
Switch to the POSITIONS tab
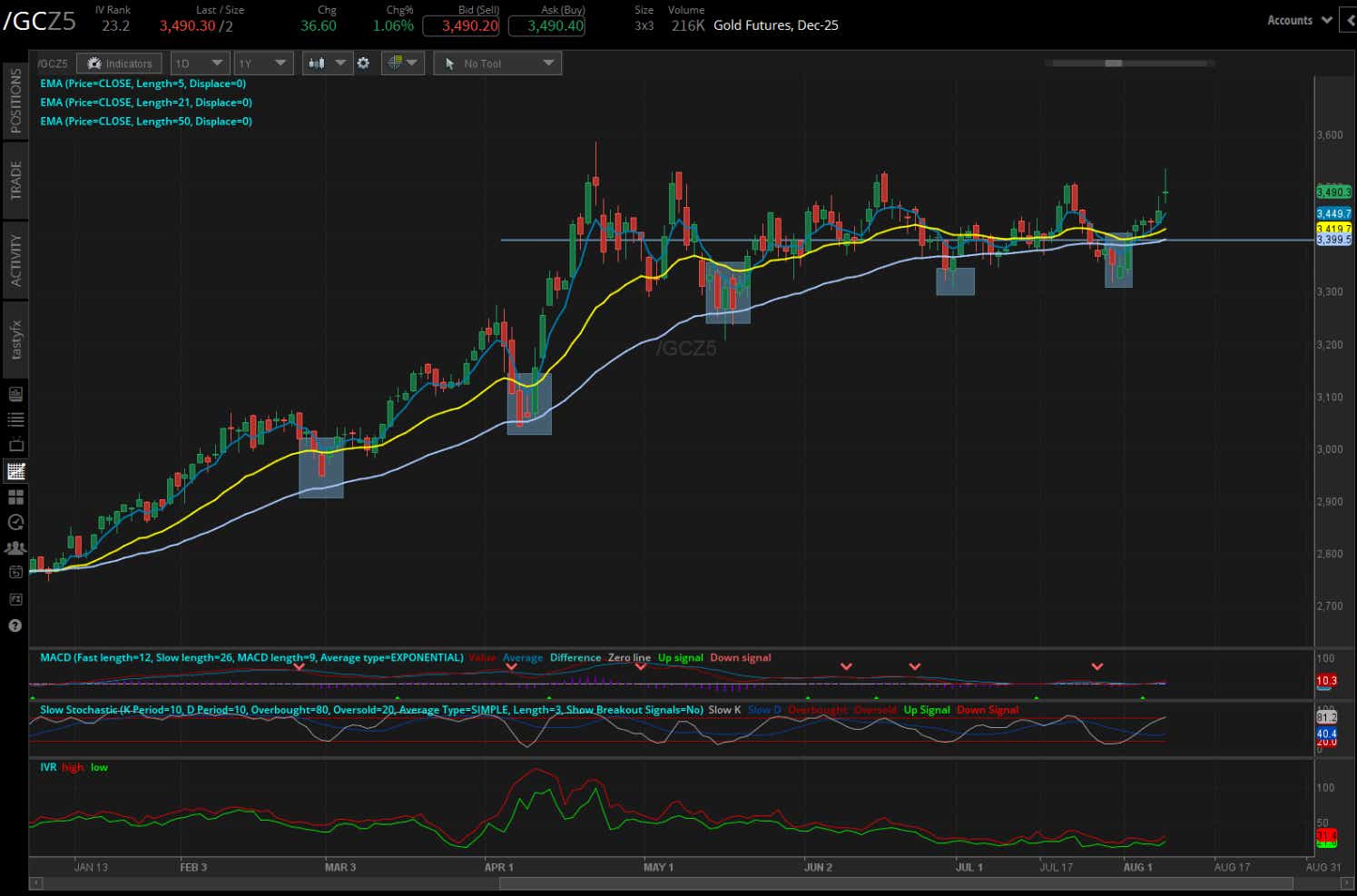click(x=14, y=100)
